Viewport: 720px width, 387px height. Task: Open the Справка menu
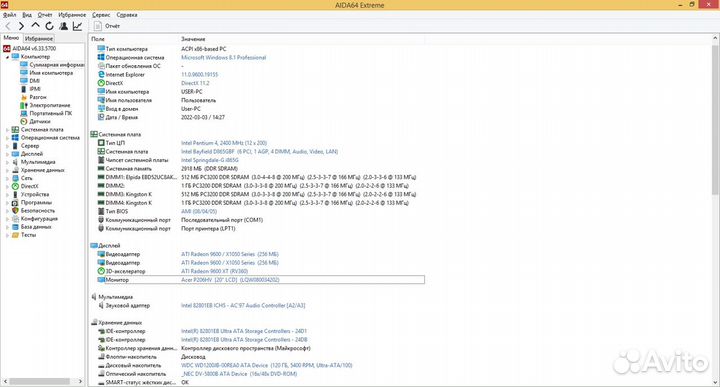click(x=127, y=15)
